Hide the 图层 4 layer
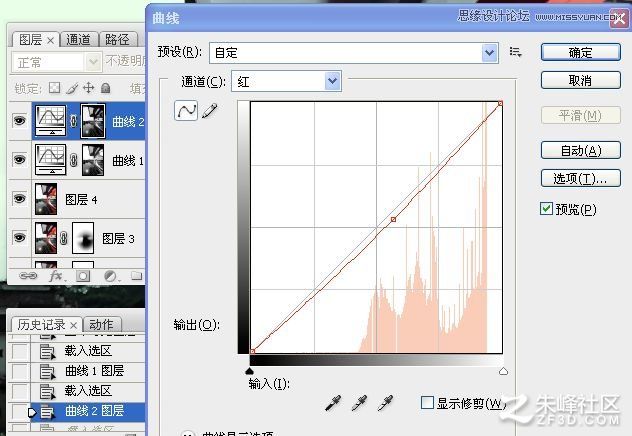The width and height of the screenshot is (632, 436). [x=19, y=199]
